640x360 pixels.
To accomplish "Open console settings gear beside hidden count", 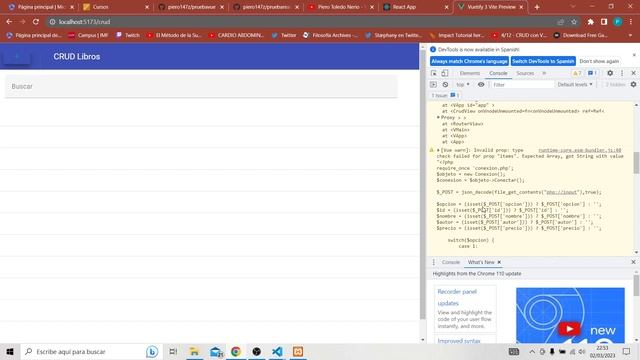I will coord(633,84).
